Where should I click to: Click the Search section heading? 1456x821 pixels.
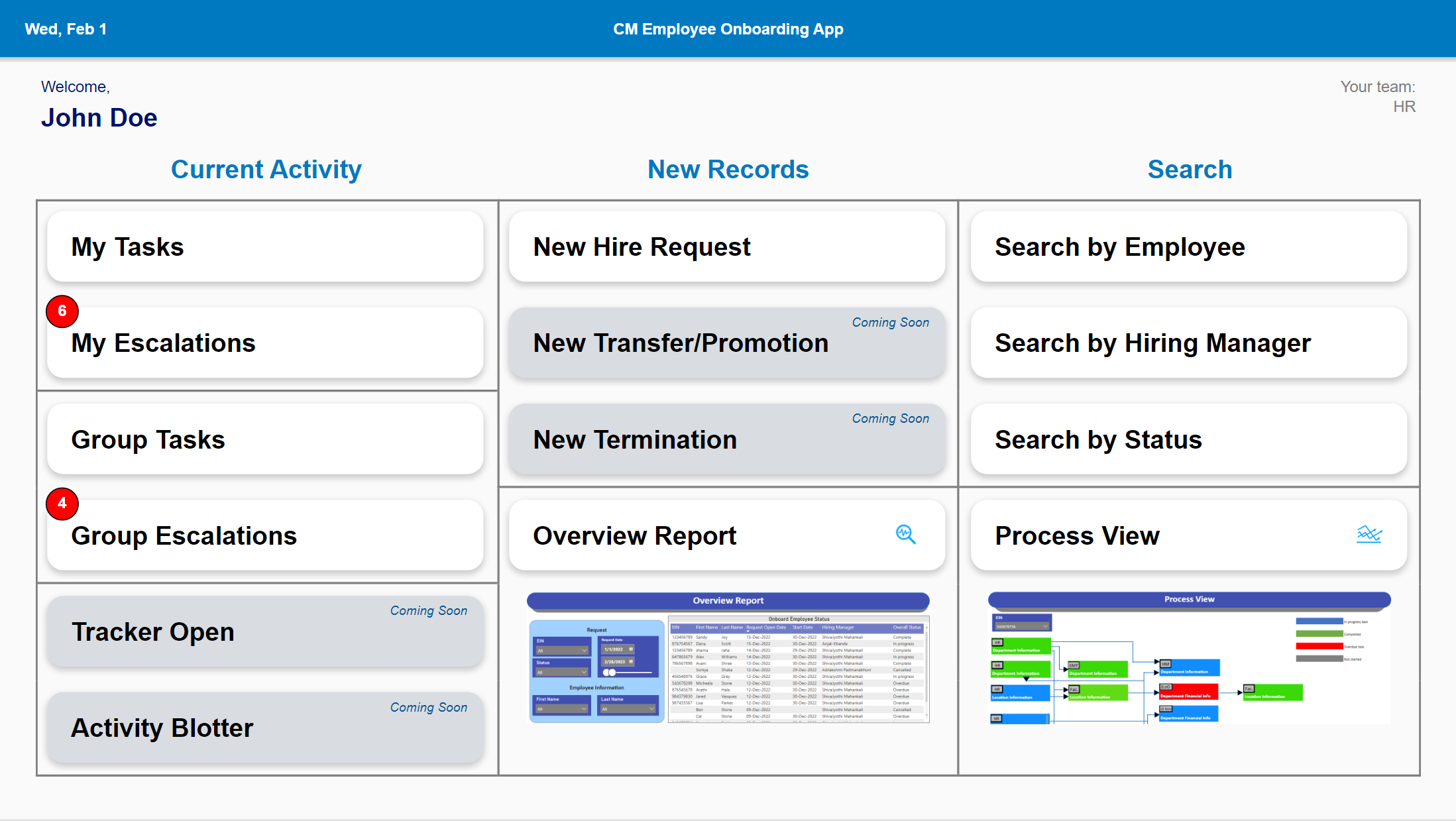click(1190, 170)
